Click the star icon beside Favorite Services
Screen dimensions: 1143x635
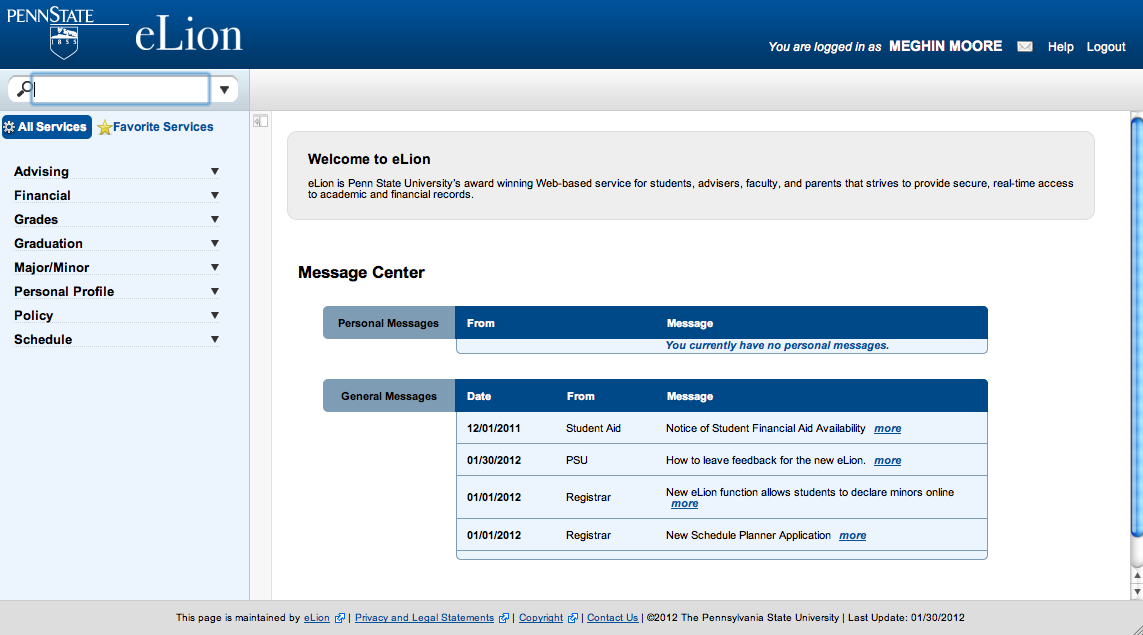[x=104, y=128]
